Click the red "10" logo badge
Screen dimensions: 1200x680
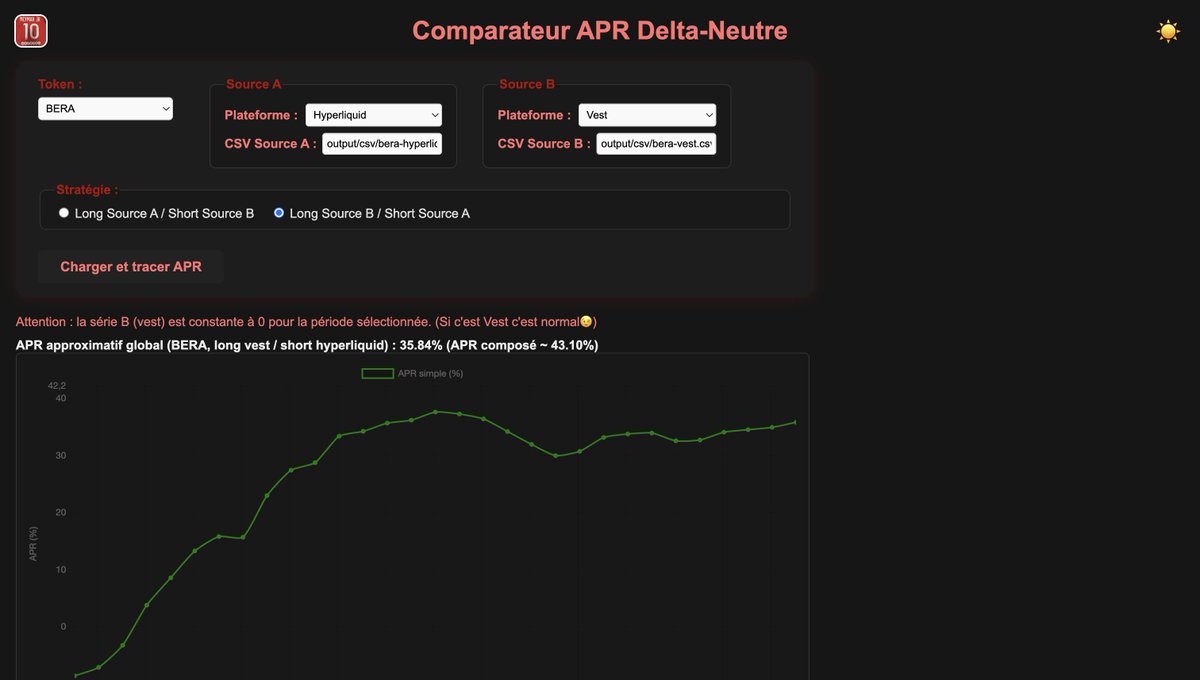pos(30,31)
